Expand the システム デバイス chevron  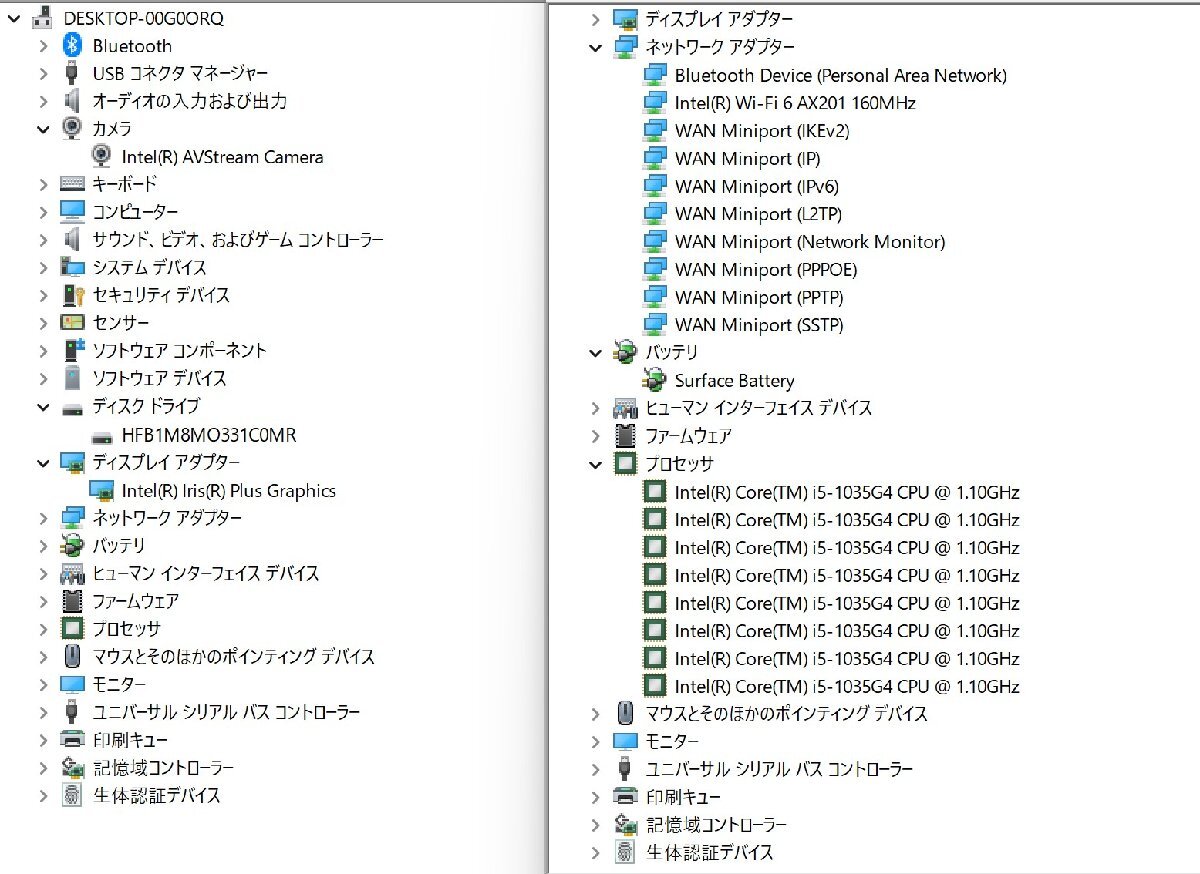43,267
